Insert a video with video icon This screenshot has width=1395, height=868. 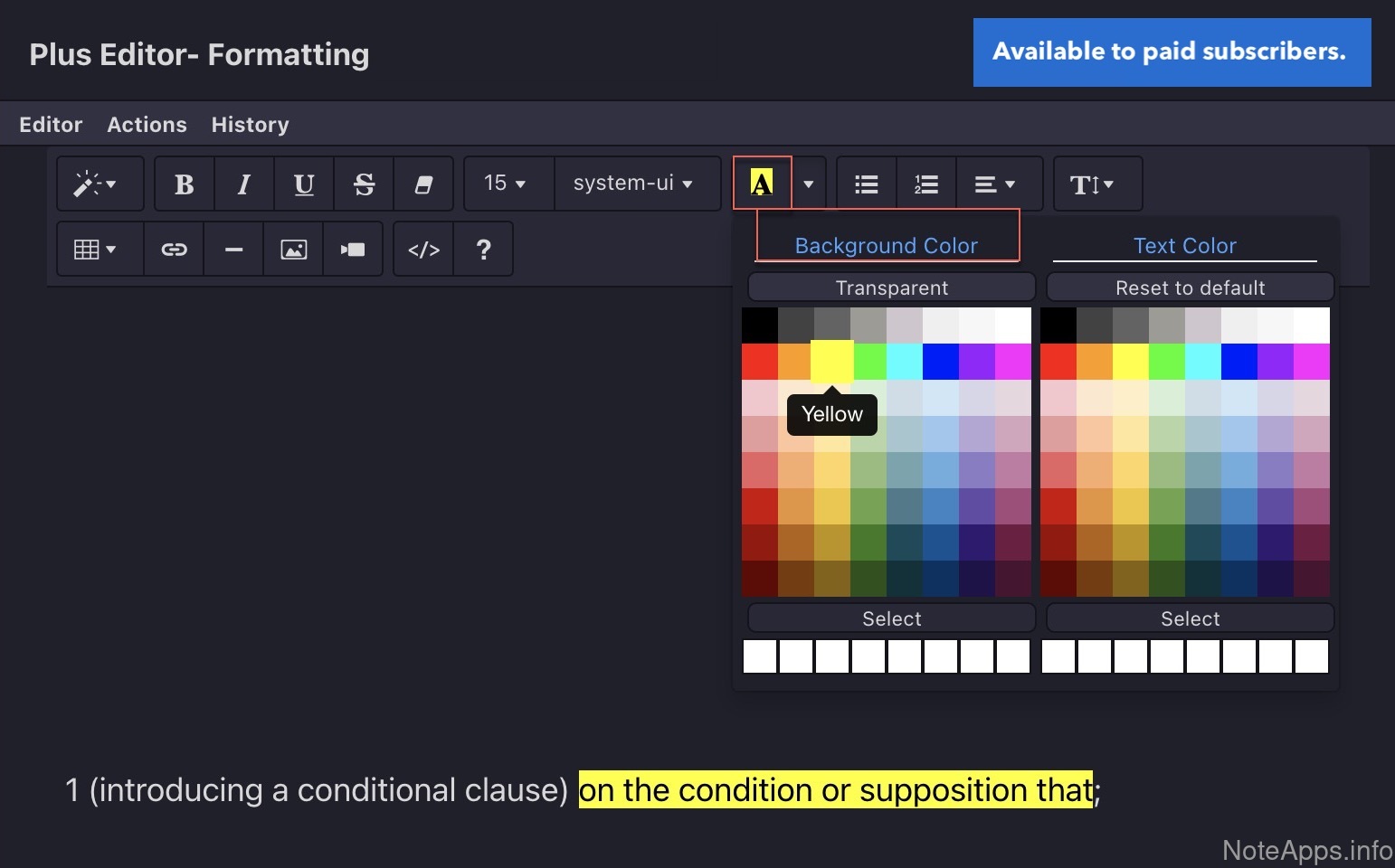[353, 250]
